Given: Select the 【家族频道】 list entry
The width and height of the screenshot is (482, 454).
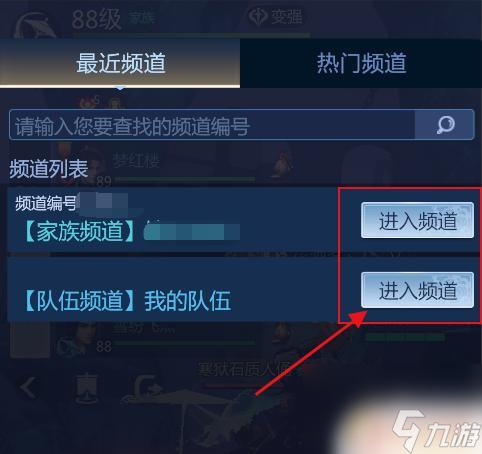Looking at the screenshot, I should [173, 220].
